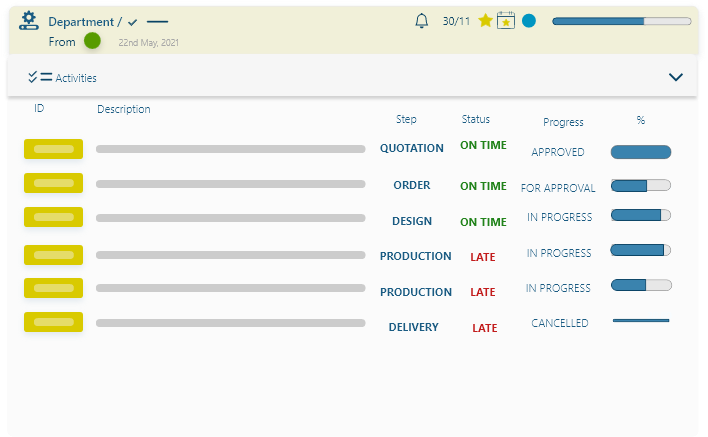Viewport: 708px width, 437px height.
Task: Click the blue status circle
Action: pyautogui.click(x=529, y=21)
